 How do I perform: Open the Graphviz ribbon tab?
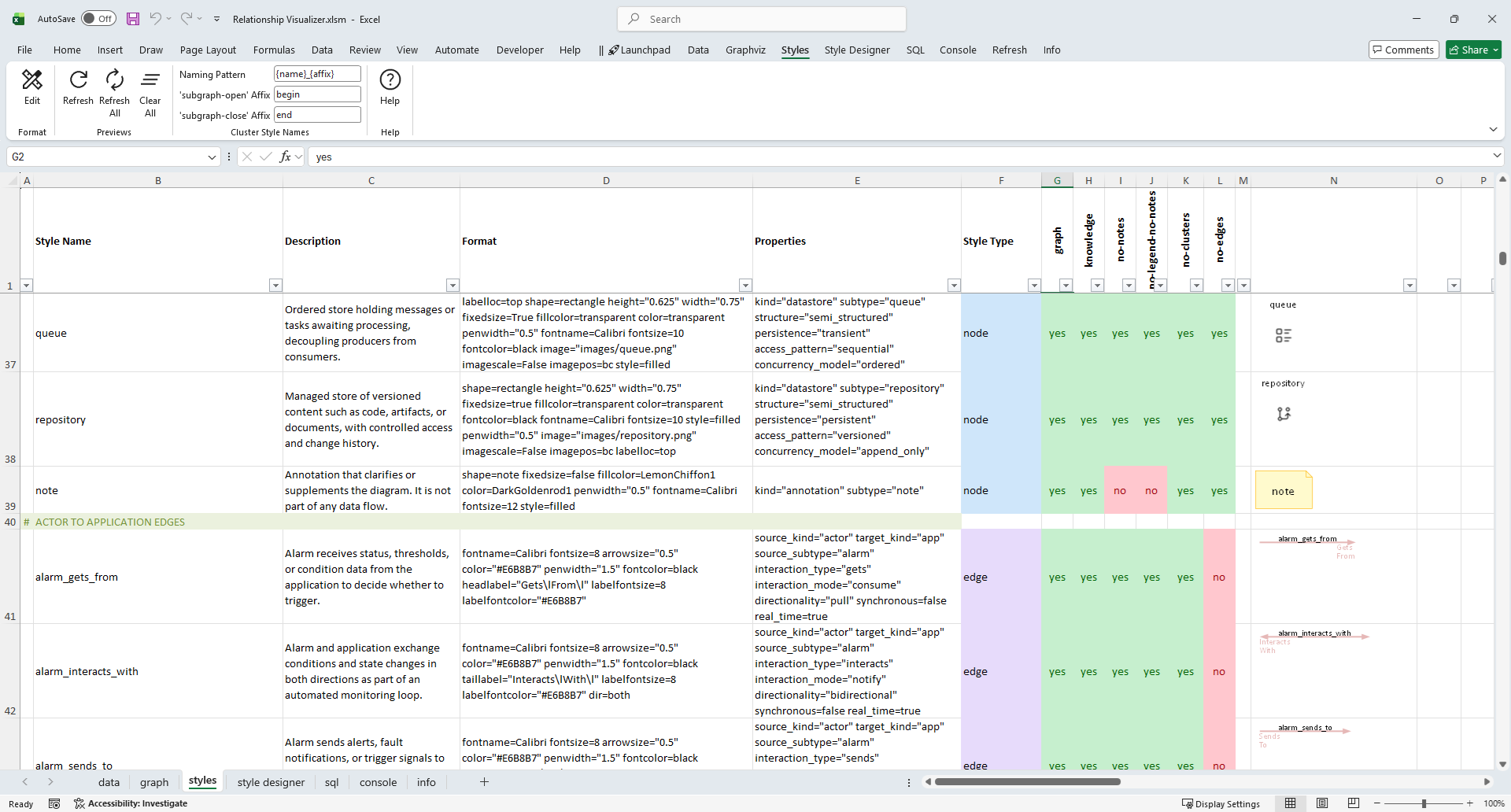click(745, 50)
